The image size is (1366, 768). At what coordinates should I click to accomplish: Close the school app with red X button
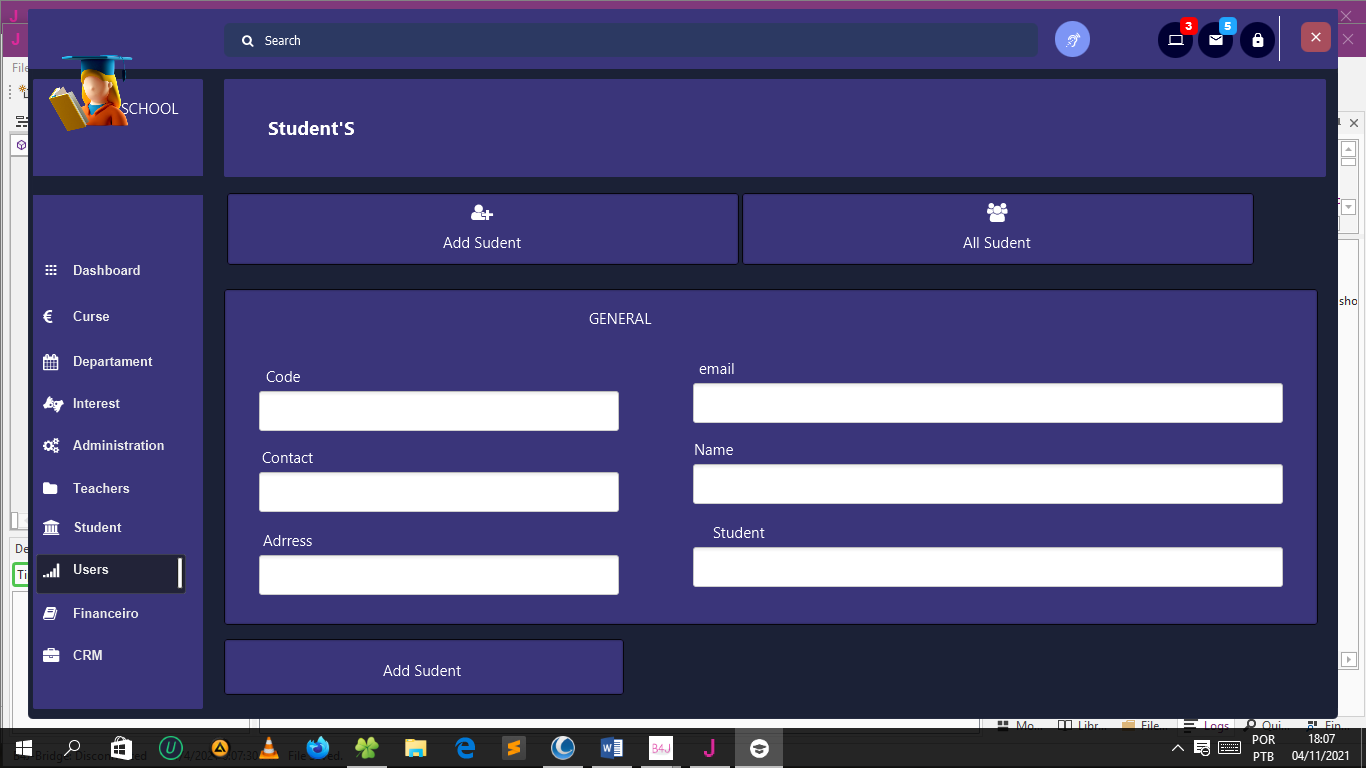(x=1315, y=37)
